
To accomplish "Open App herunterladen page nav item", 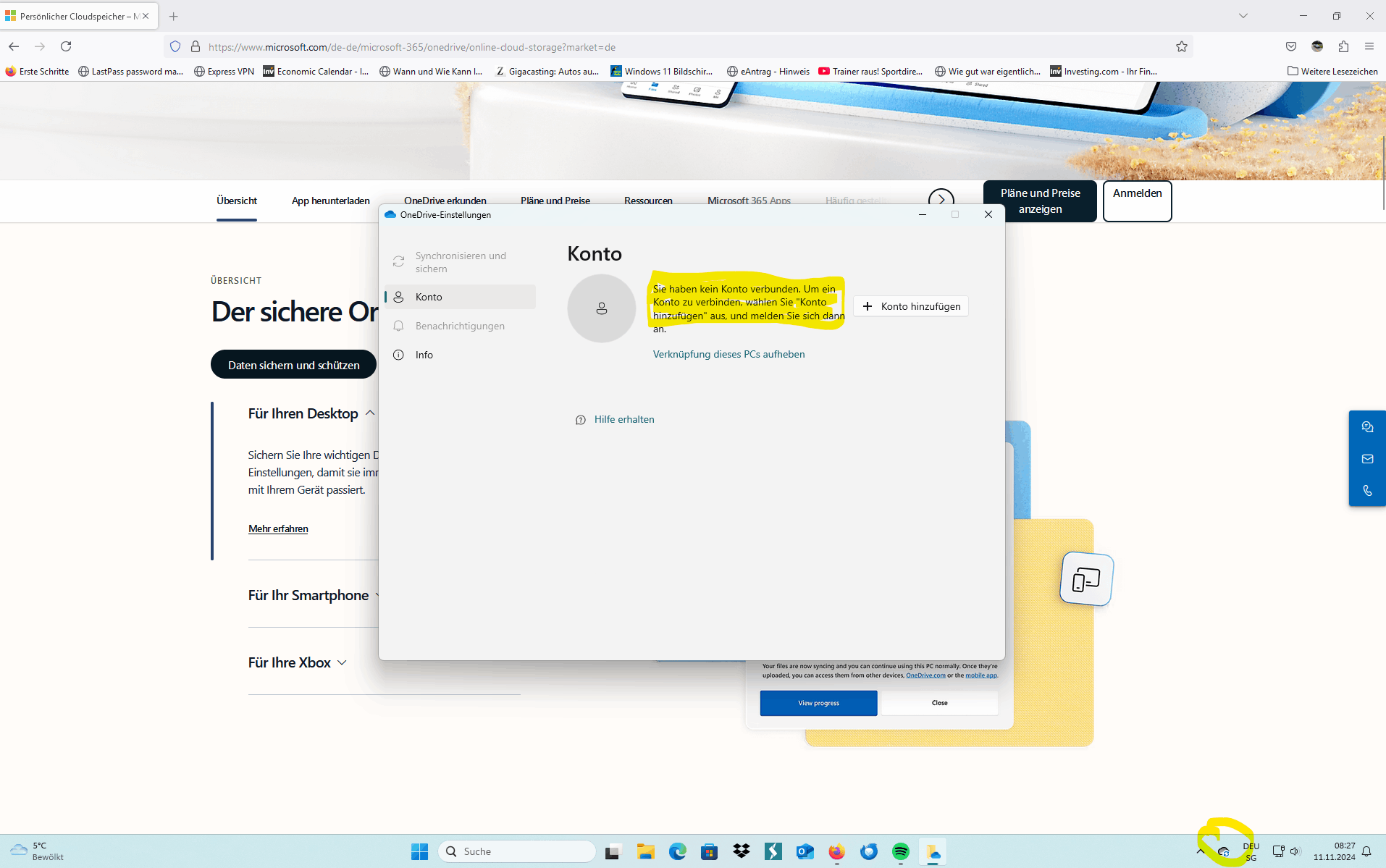I will 330,201.
